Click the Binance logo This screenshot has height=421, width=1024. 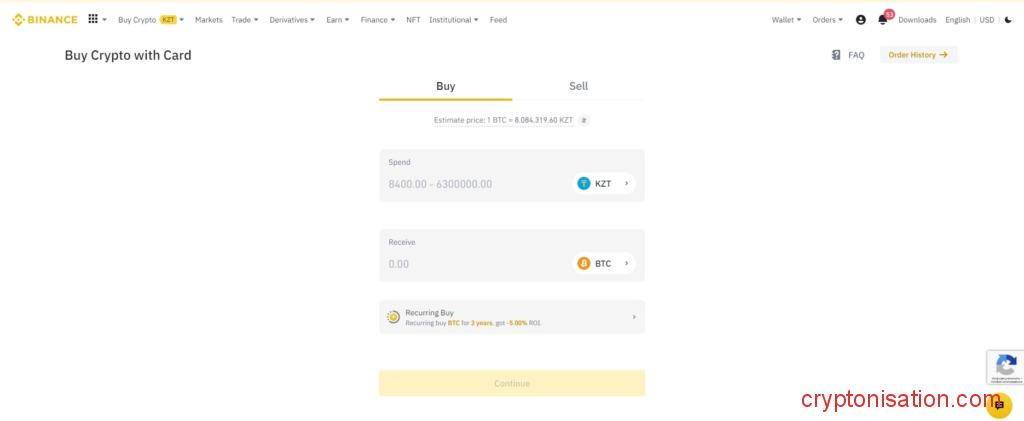[45, 19]
